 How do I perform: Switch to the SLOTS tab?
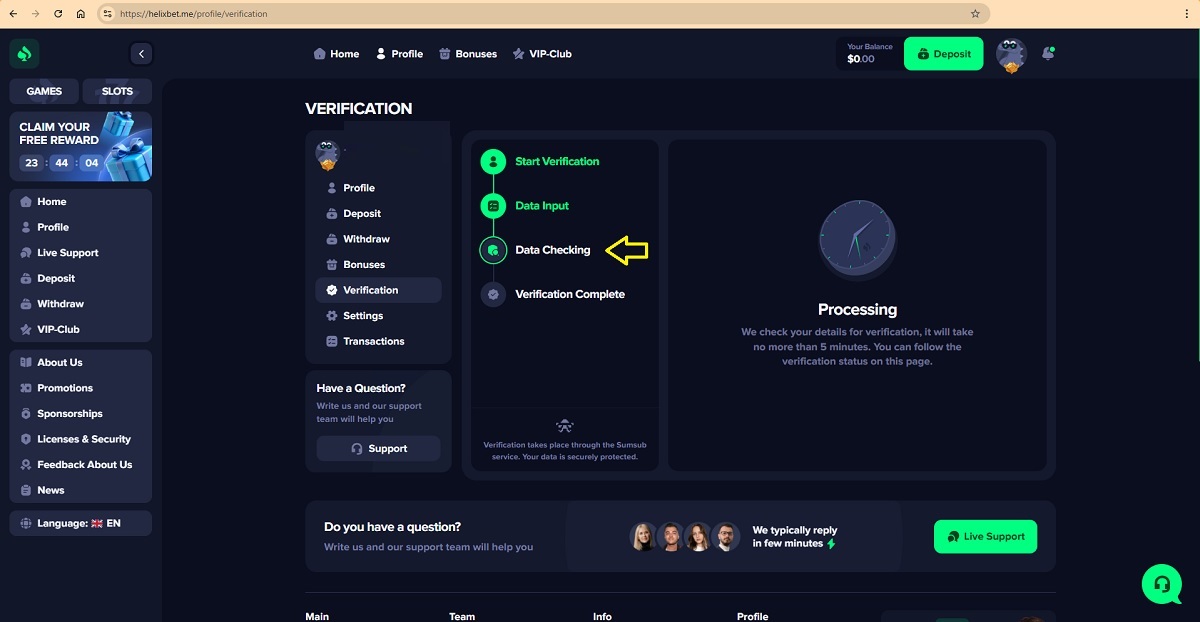coord(117,91)
